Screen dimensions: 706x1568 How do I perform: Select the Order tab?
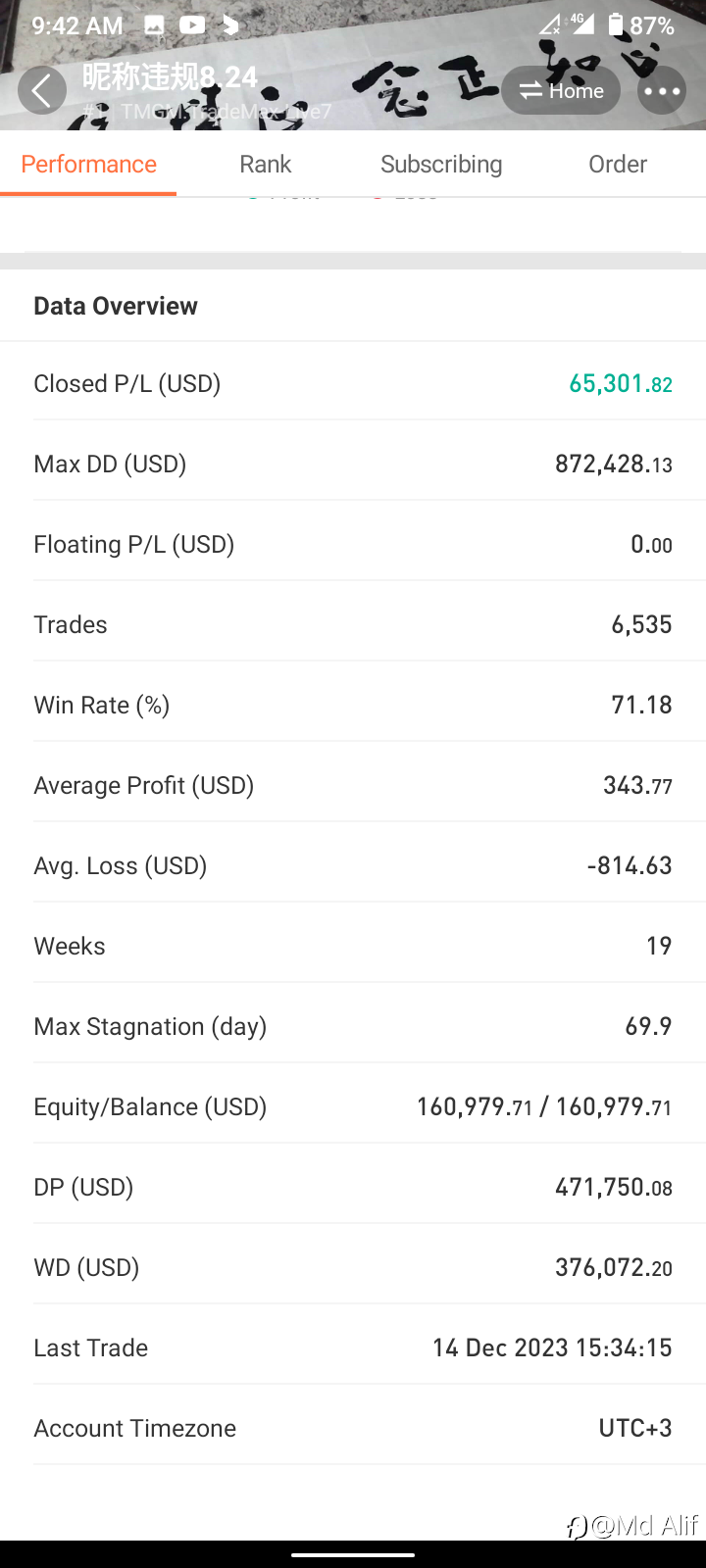point(618,164)
